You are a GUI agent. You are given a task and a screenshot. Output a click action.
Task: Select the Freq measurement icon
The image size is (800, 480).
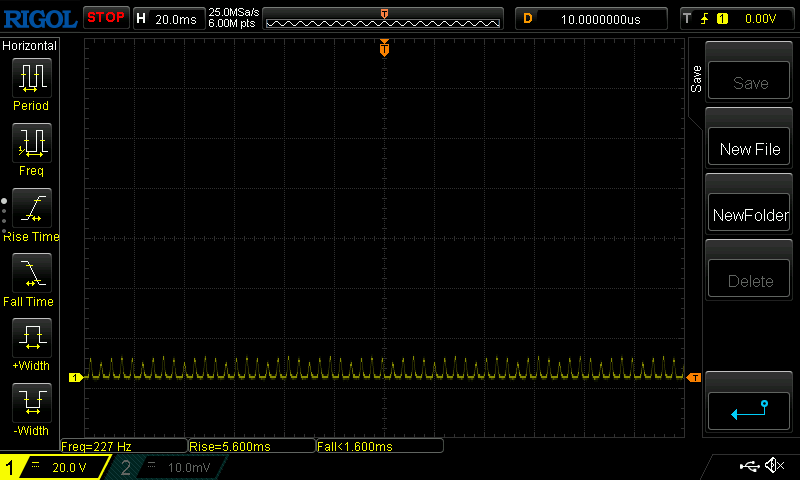coord(30,142)
